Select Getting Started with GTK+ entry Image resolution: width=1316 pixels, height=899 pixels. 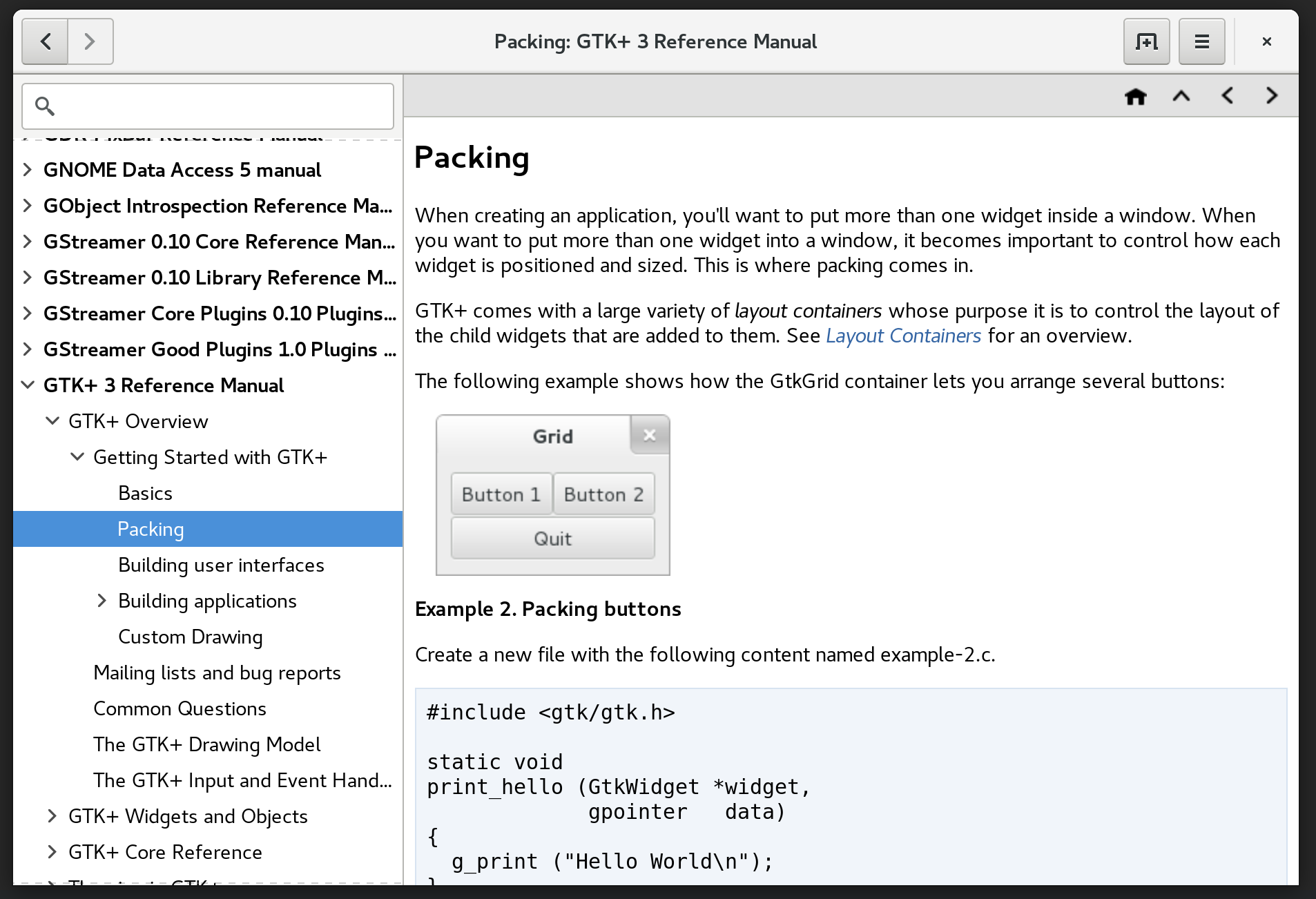[x=210, y=457]
